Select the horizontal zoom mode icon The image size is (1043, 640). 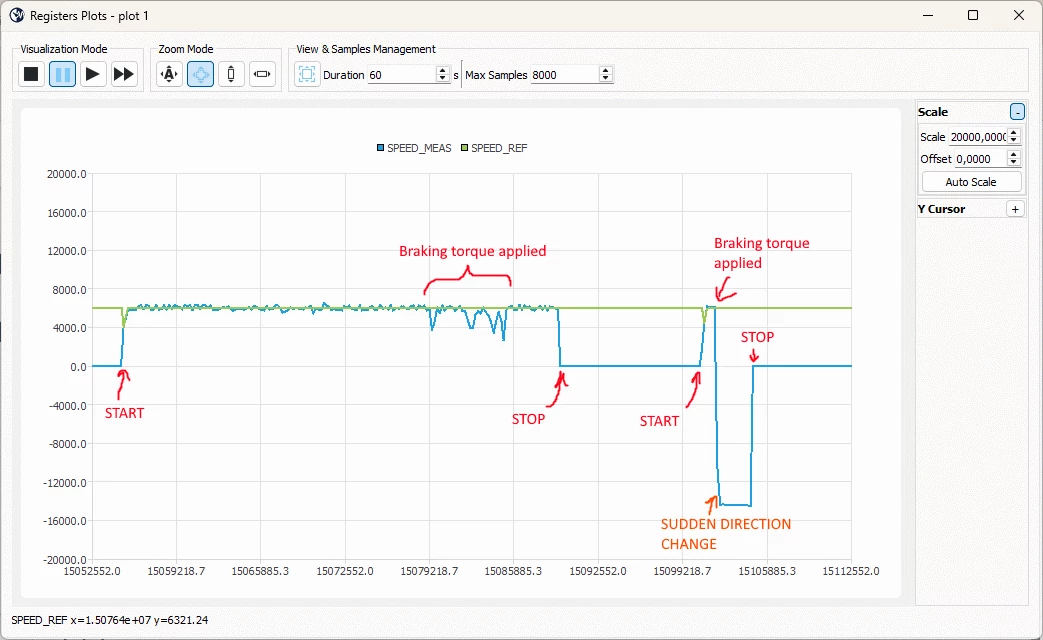(263, 74)
